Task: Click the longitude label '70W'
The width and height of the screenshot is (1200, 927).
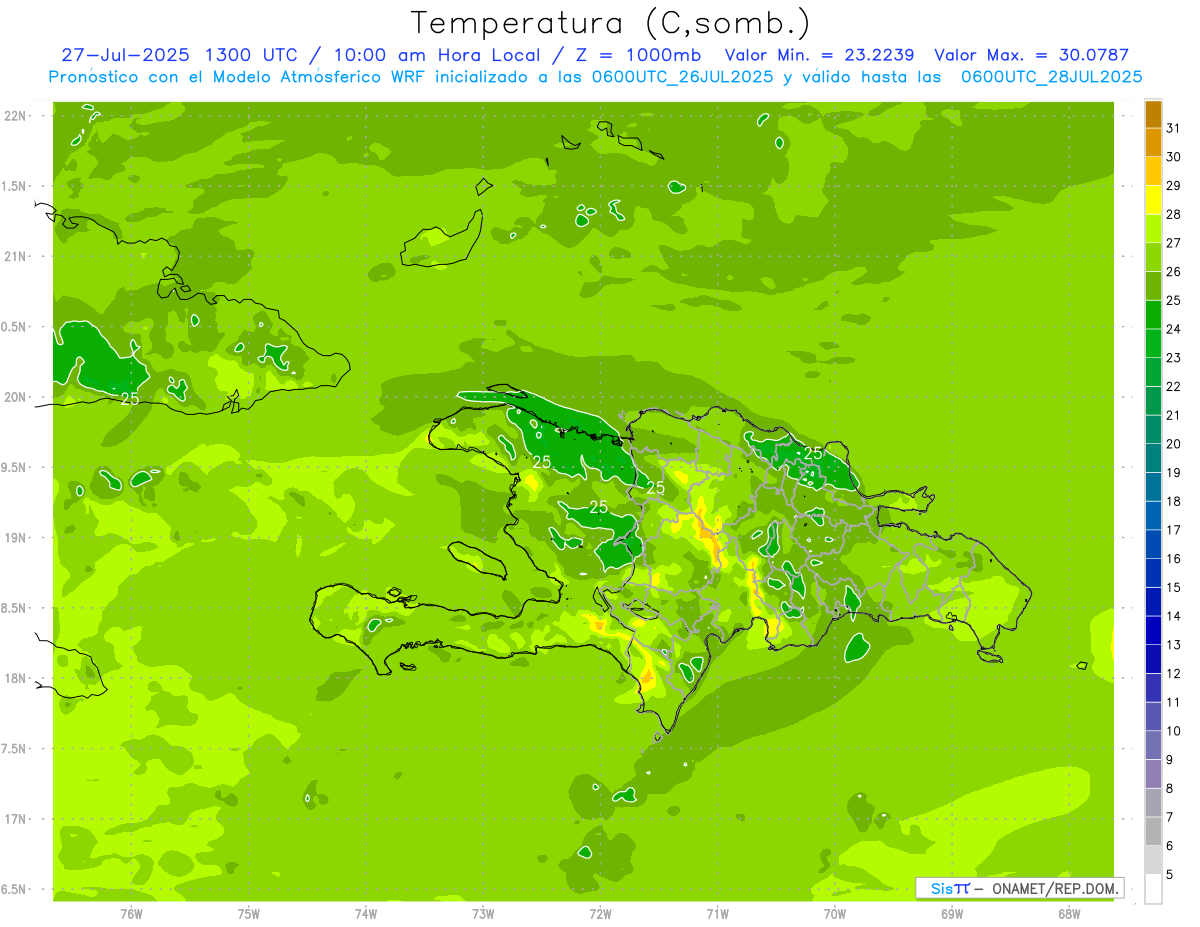Action: pos(835,913)
